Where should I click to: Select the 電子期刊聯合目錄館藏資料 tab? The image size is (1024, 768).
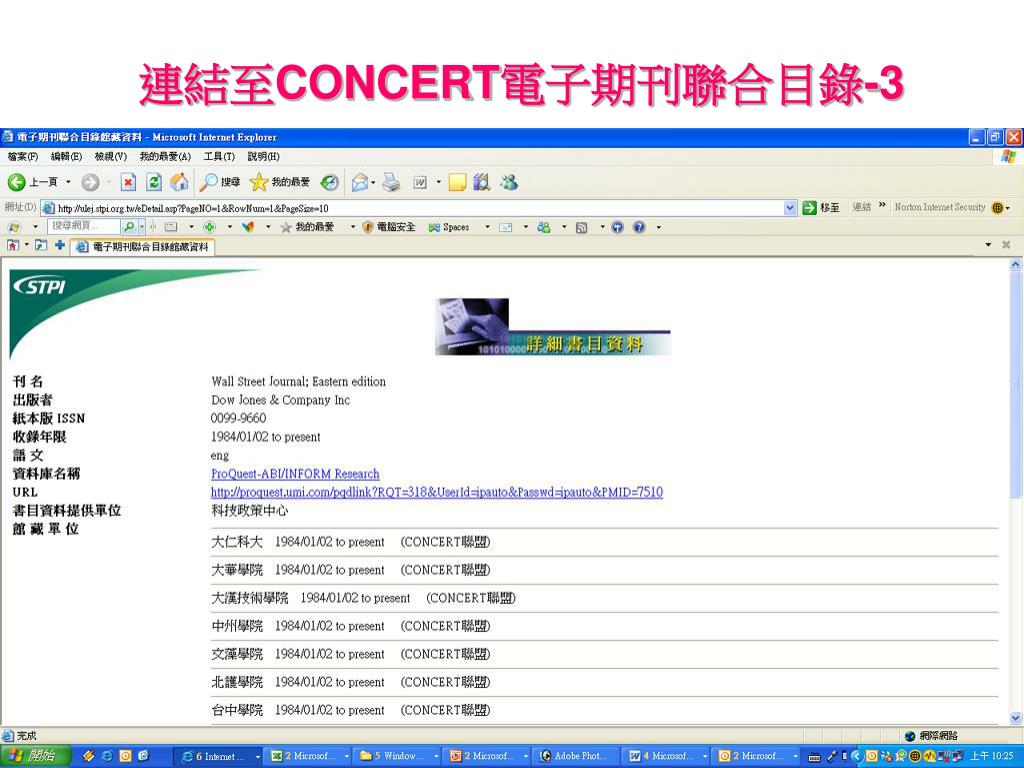coord(143,247)
